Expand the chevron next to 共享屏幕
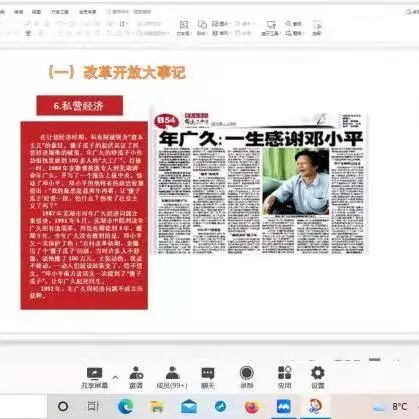Screen dimensions: 419x419 (x=115, y=377)
